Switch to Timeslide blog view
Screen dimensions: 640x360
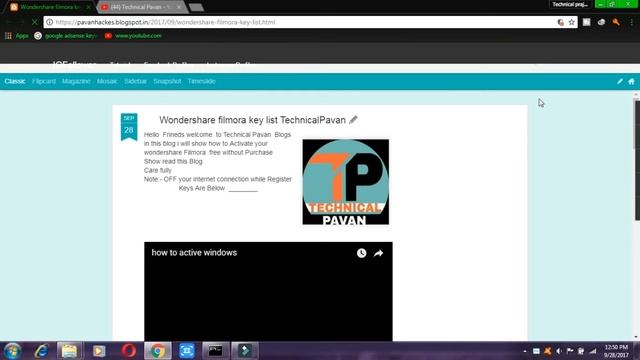(x=202, y=81)
